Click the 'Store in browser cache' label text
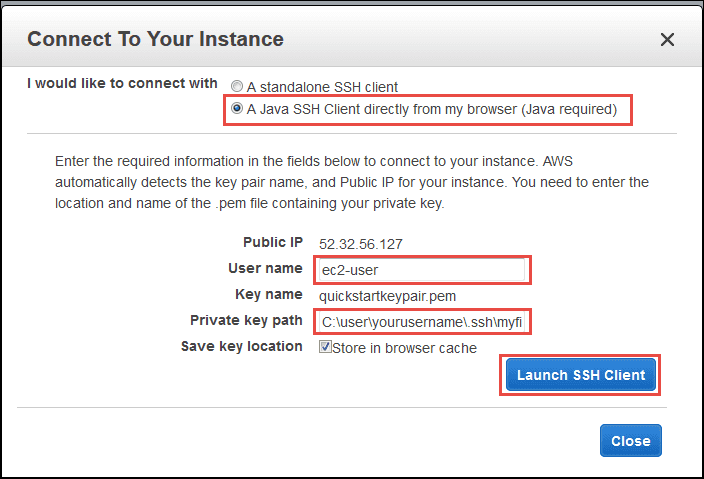 point(405,348)
